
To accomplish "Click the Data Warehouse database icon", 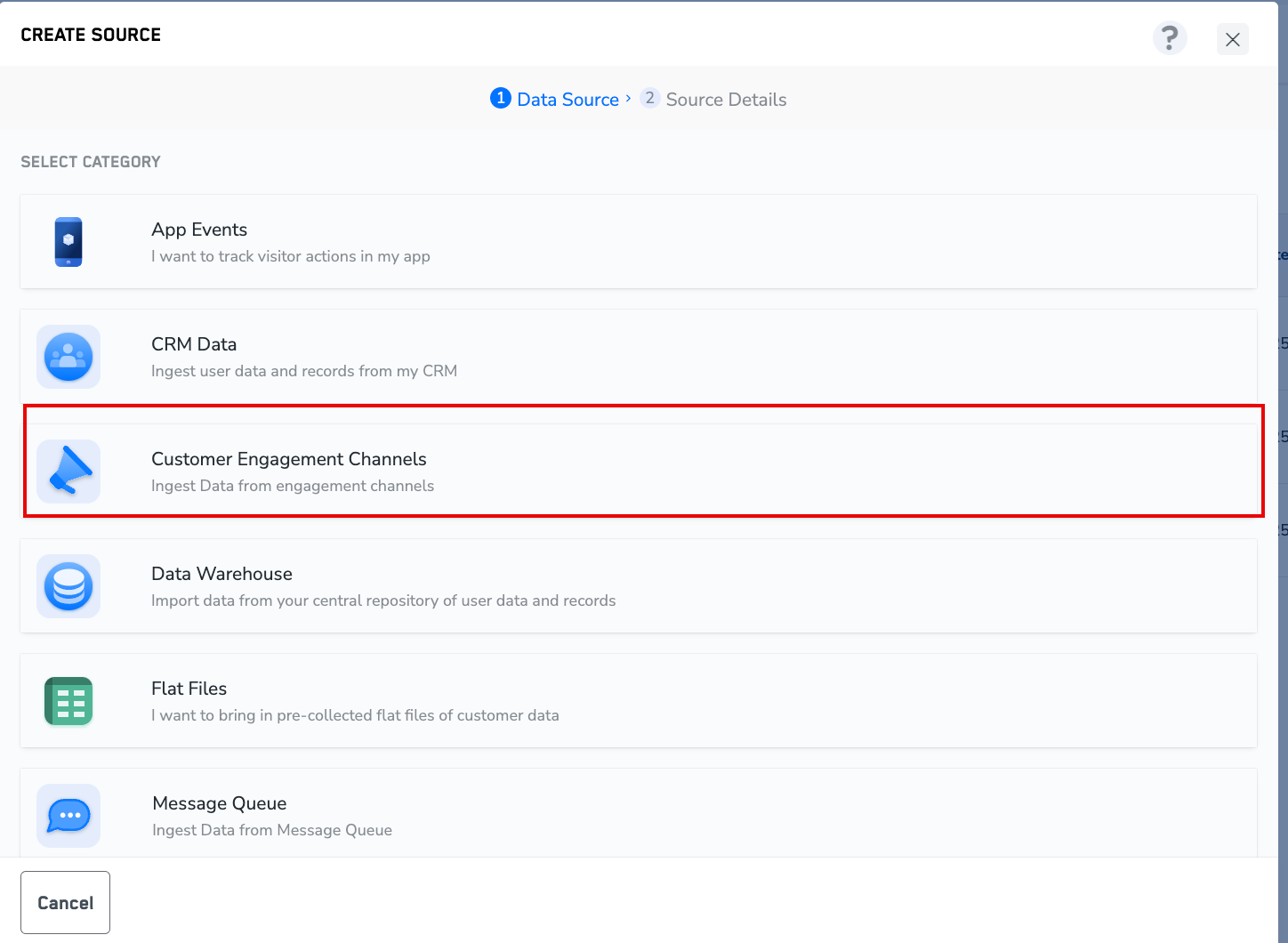I will click(x=68, y=586).
